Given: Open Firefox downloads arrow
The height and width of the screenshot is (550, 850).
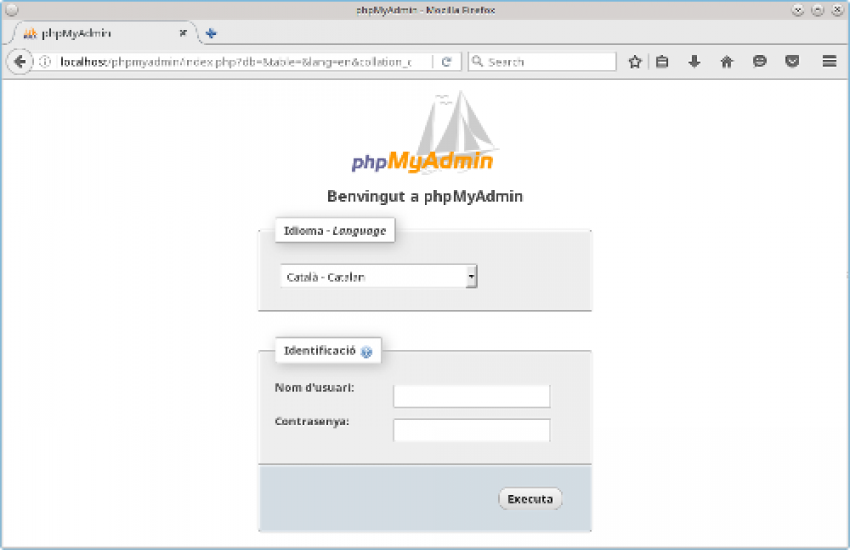Looking at the screenshot, I should pyautogui.click(x=694, y=62).
